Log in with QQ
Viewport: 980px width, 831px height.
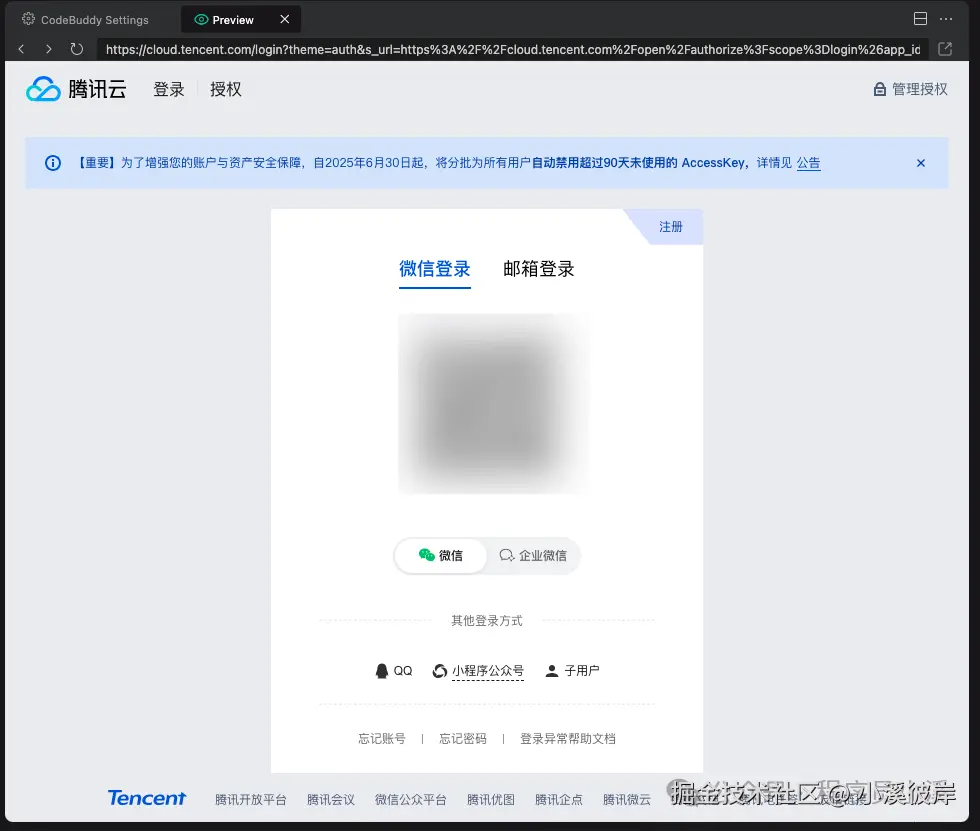click(x=394, y=671)
